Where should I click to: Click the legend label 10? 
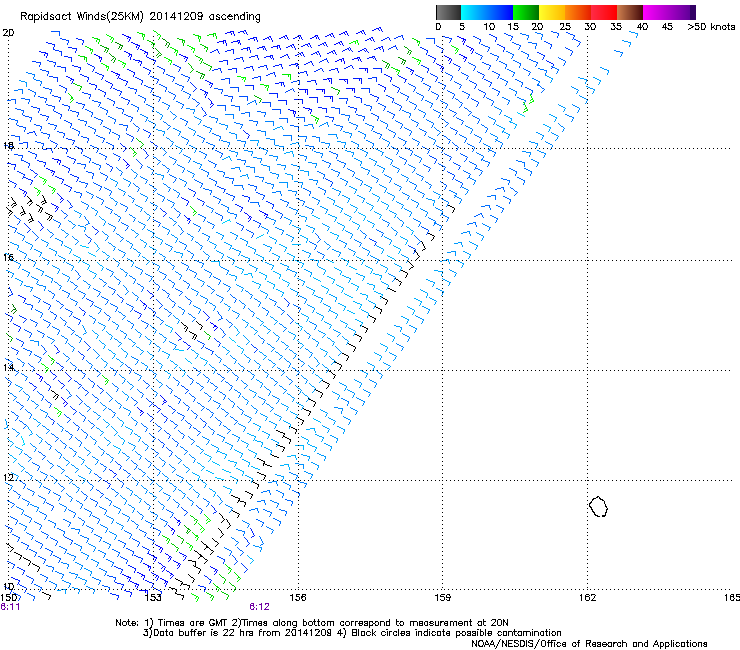click(489, 27)
